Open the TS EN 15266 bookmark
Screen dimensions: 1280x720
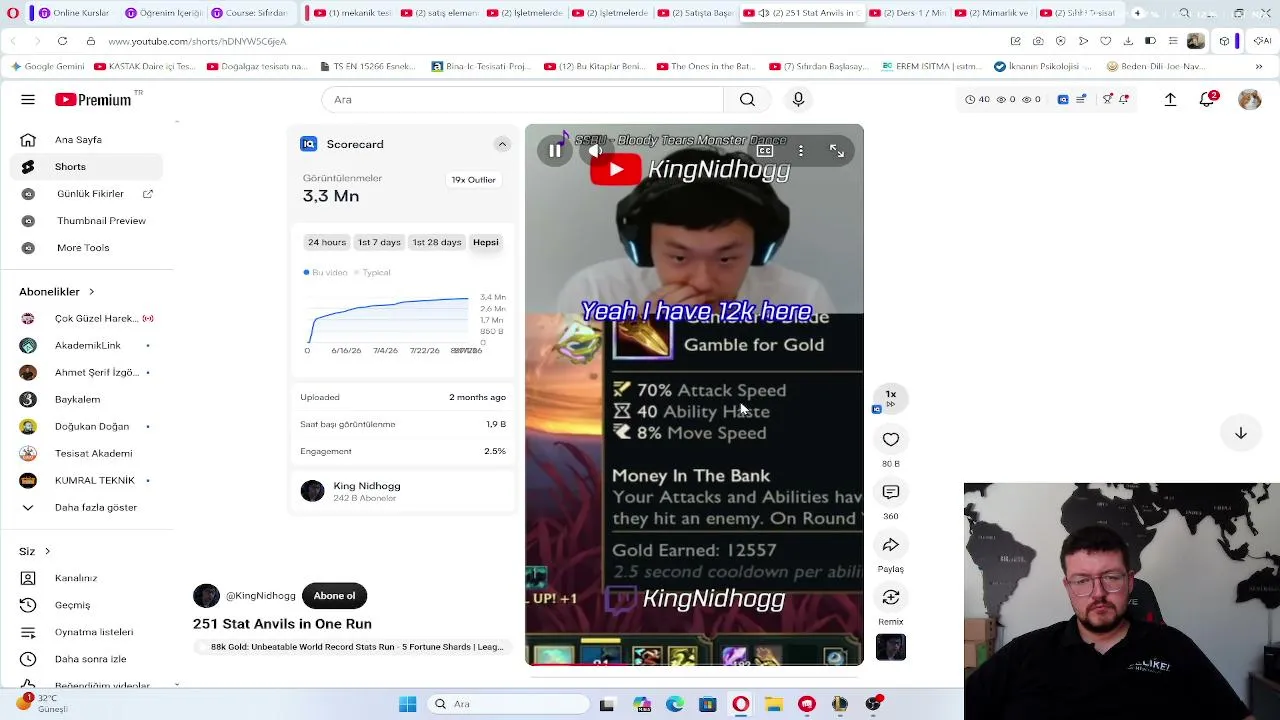coord(367,67)
